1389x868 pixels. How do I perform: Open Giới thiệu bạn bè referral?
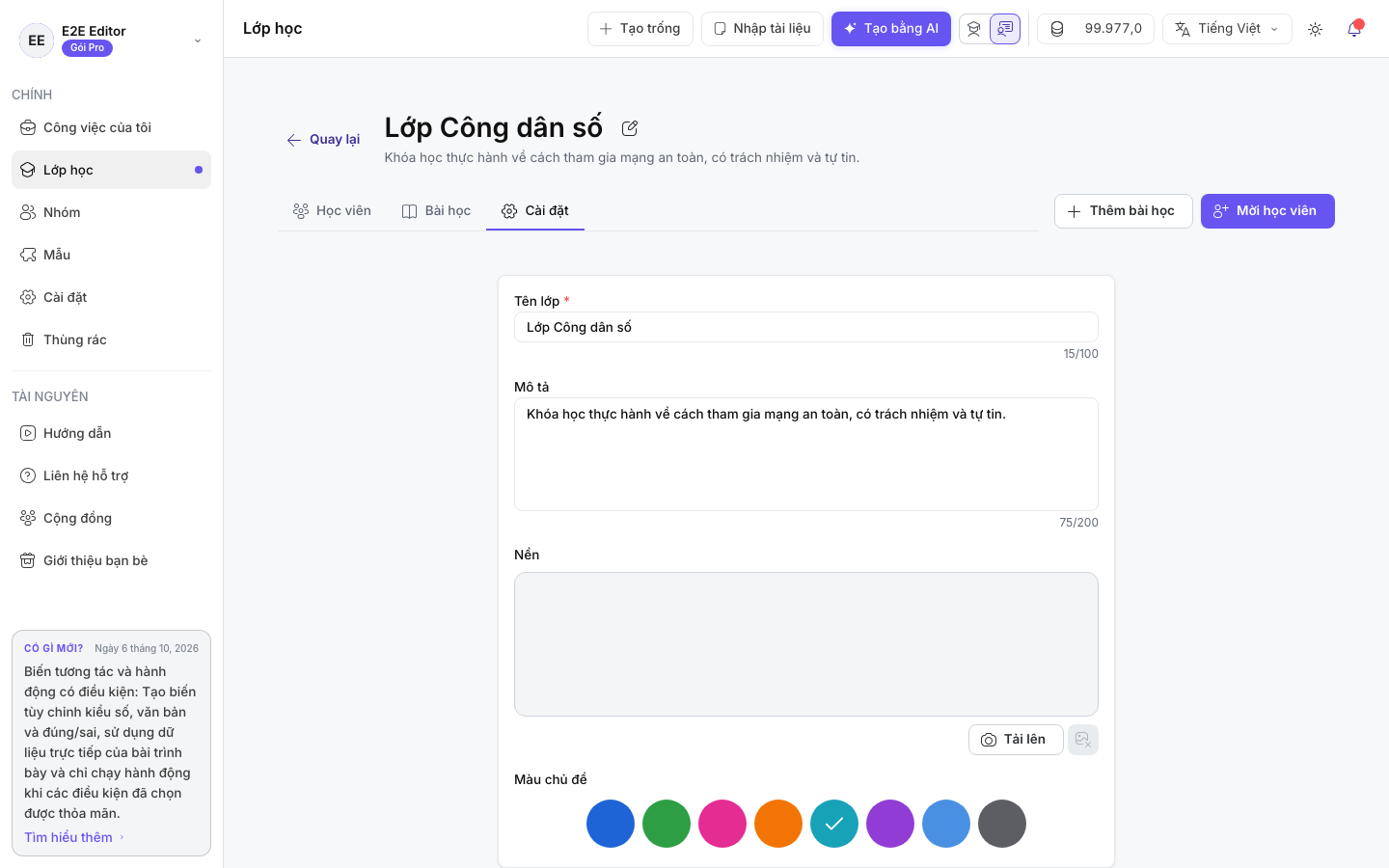(111, 560)
